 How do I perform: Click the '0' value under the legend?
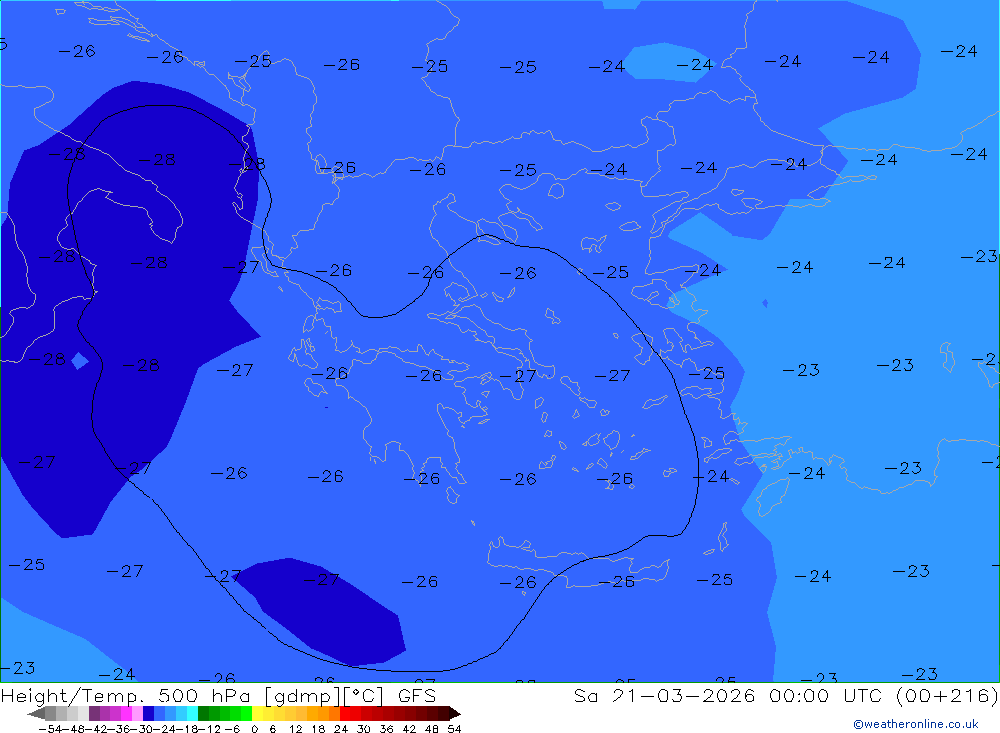coord(254,729)
